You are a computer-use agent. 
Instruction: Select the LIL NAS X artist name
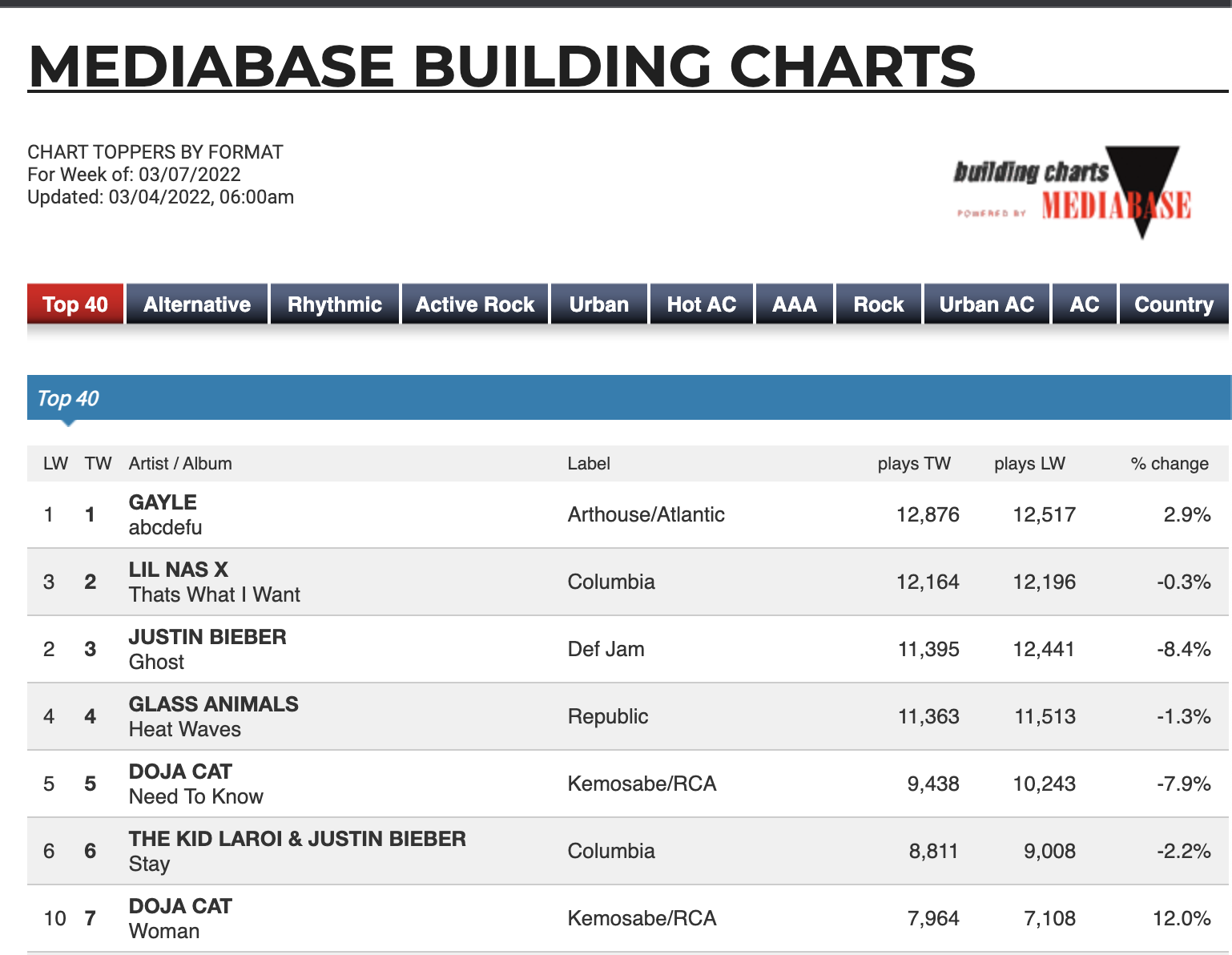(x=179, y=570)
